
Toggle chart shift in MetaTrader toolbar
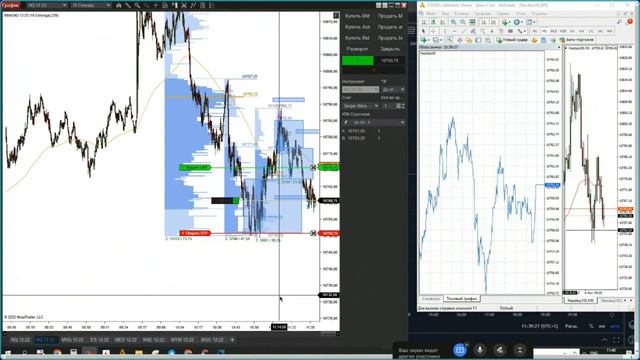pyautogui.click(x=493, y=22)
